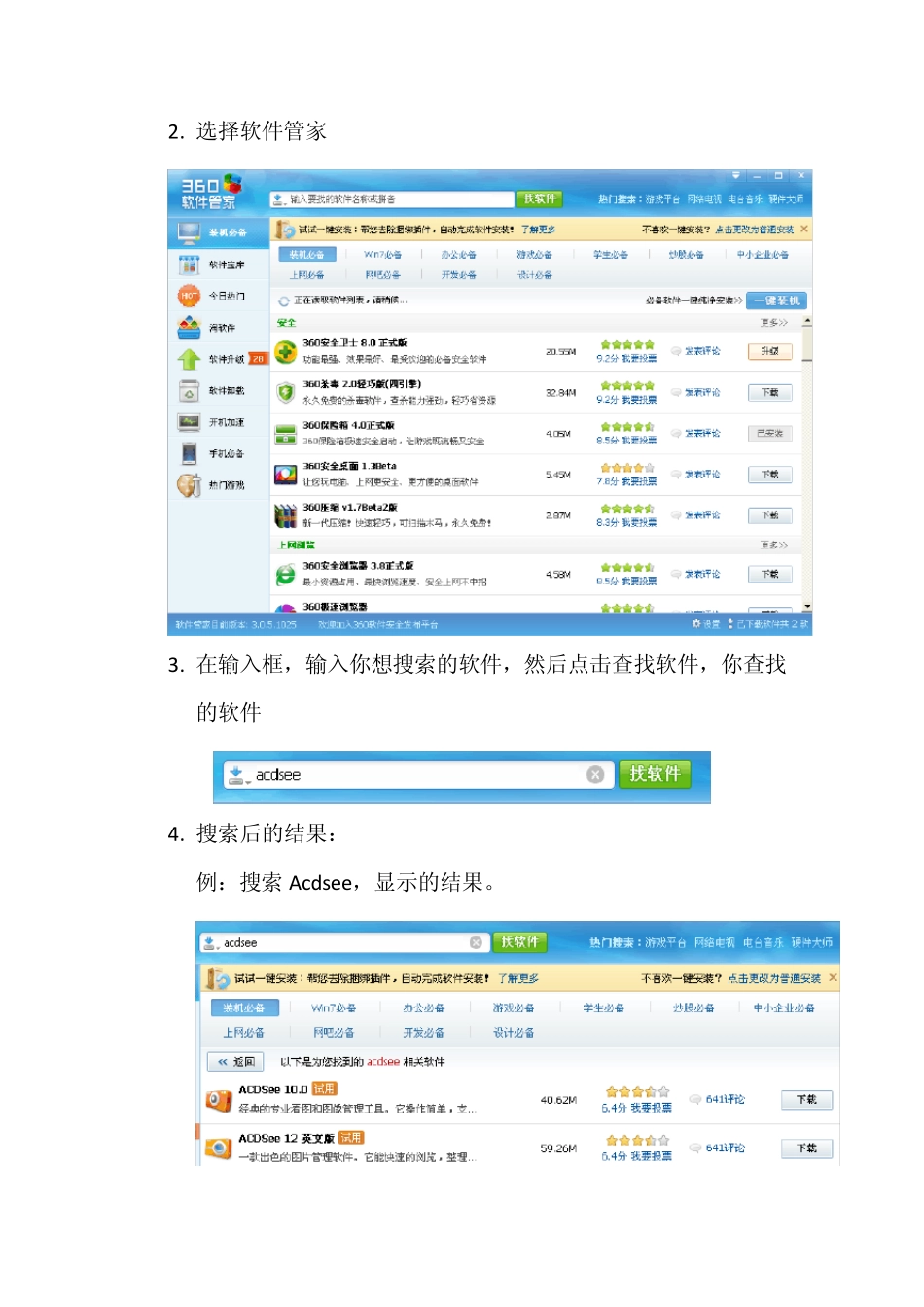Select 开发必备 tab in results window
The height and width of the screenshot is (1307, 924).
[424, 1033]
